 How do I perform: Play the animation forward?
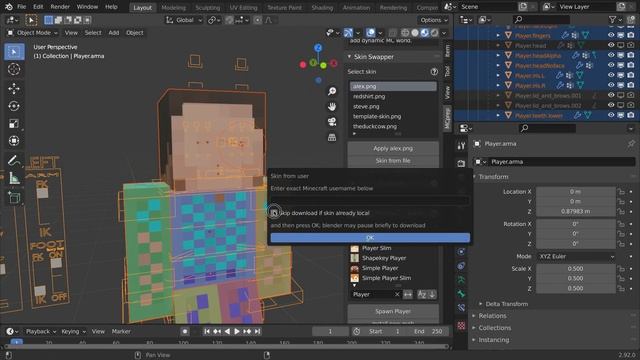pos(237,331)
